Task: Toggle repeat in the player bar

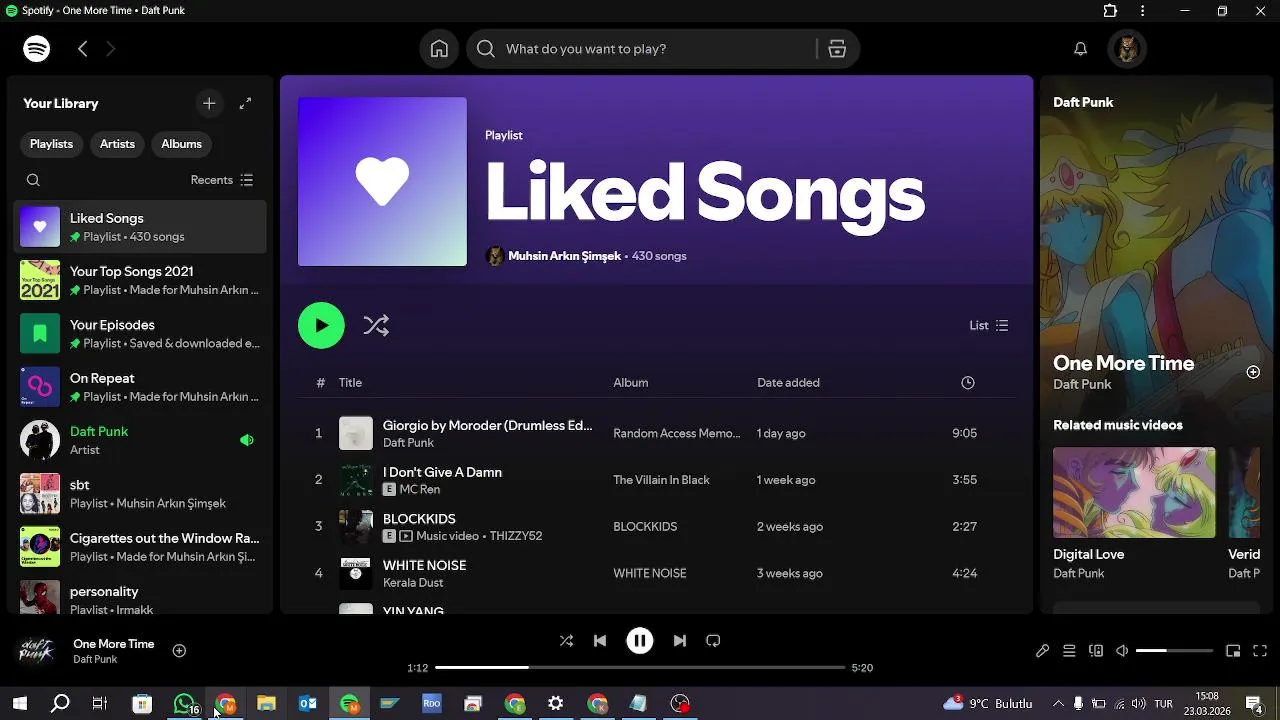Action: (713, 641)
